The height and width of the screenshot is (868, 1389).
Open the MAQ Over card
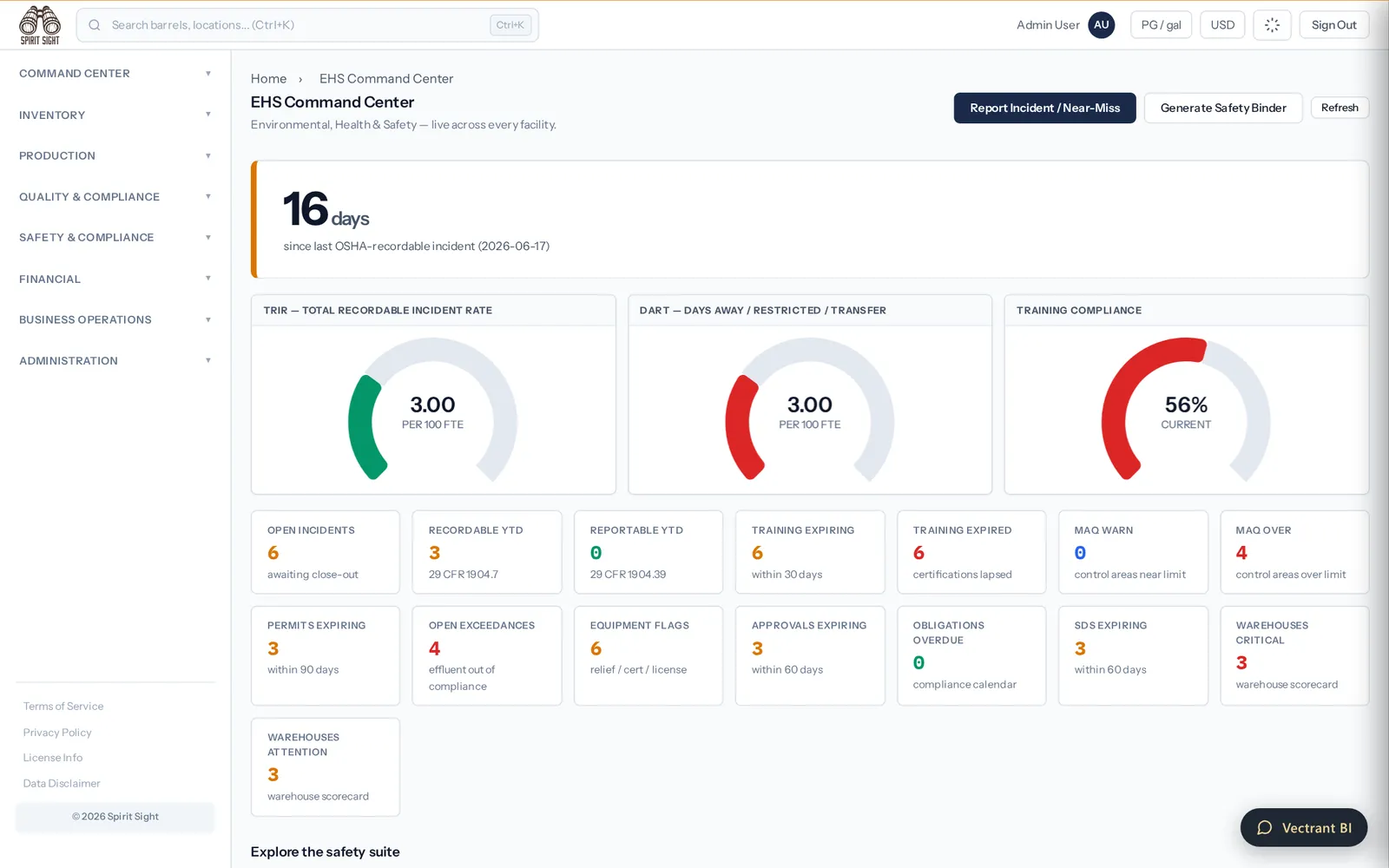[x=1294, y=552]
